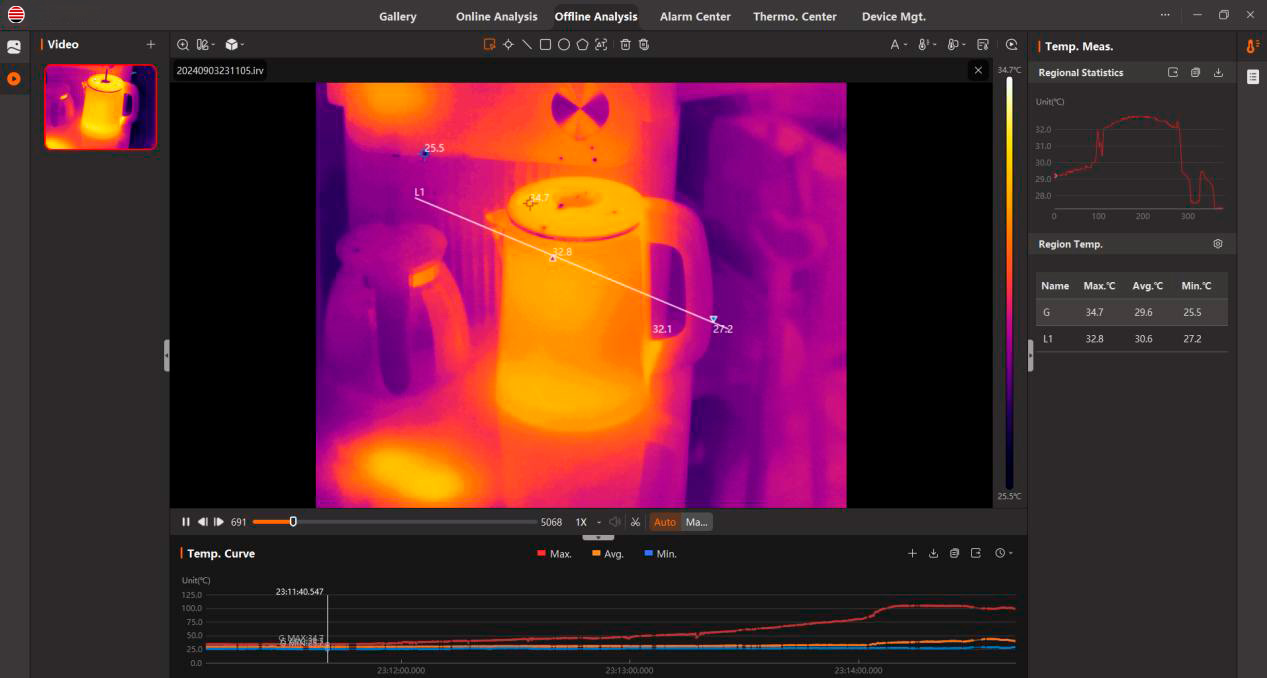
Task: Switch to Manual temperature range mode
Action: click(696, 522)
